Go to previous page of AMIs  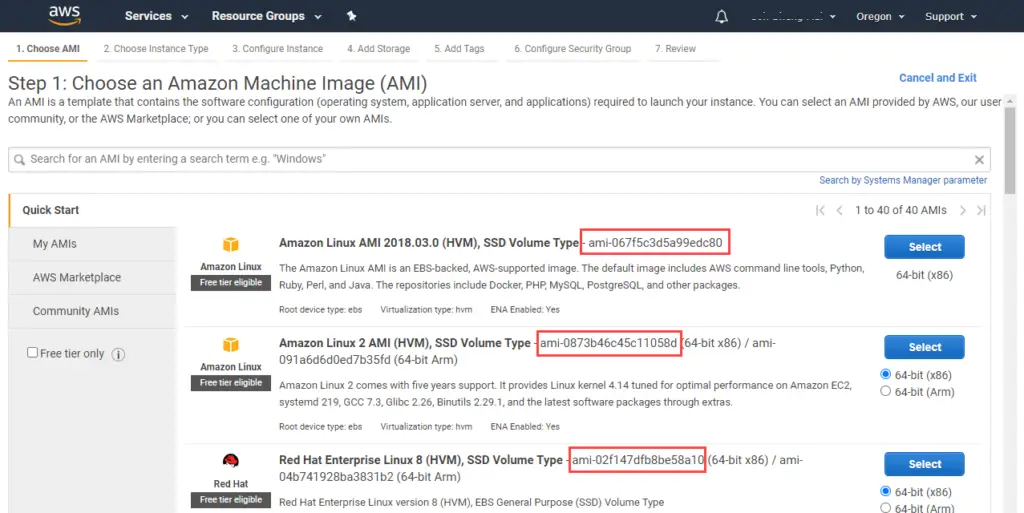pyautogui.click(x=840, y=210)
